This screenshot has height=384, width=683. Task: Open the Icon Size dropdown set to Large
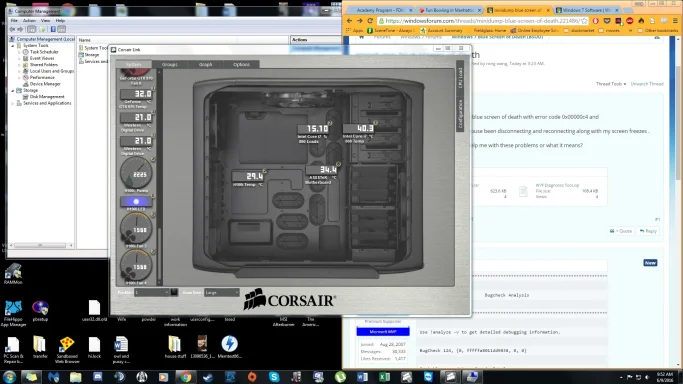[x=222, y=293]
